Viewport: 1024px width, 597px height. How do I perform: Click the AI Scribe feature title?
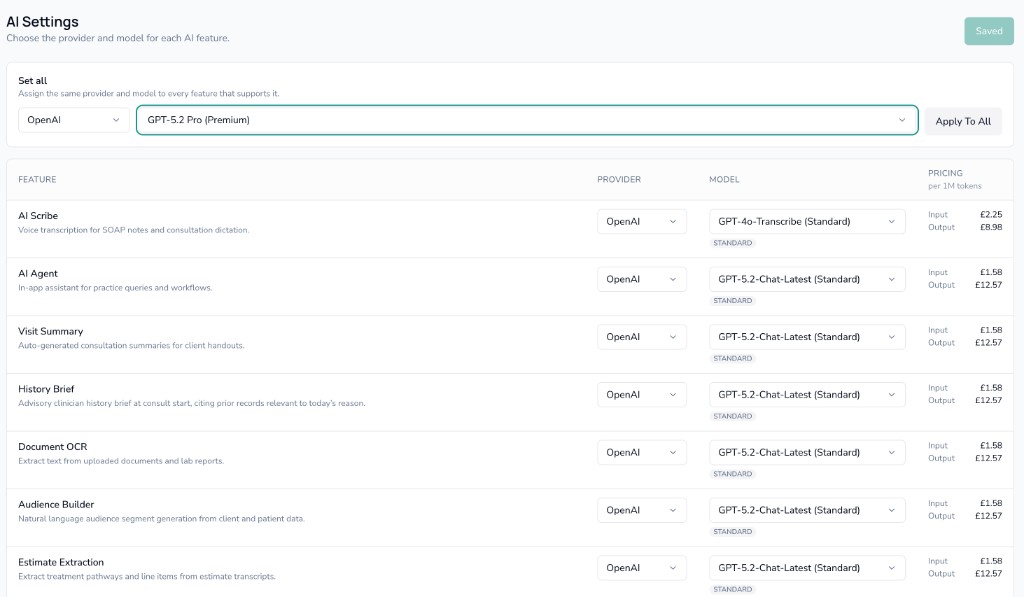(38, 216)
